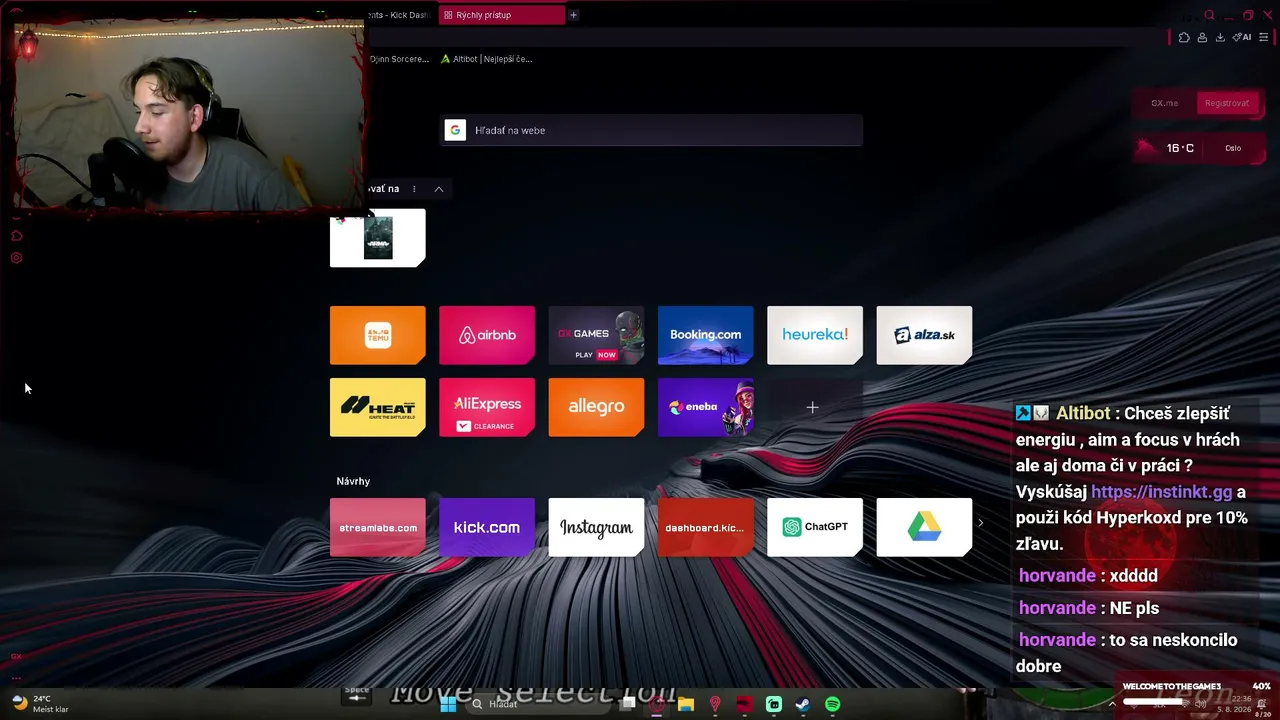Open the game cover thumbnail tile

[x=378, y=238]
